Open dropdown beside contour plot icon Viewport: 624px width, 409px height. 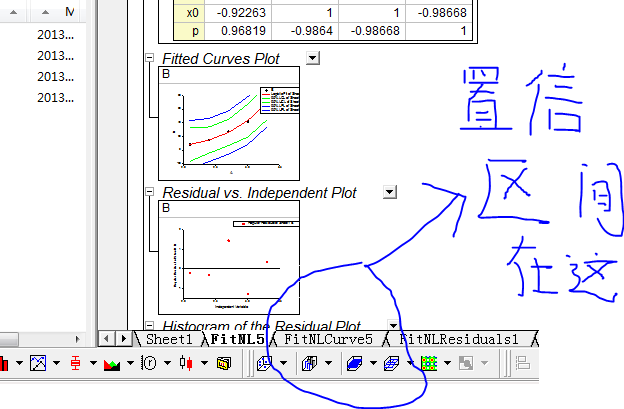coord(447,363)
